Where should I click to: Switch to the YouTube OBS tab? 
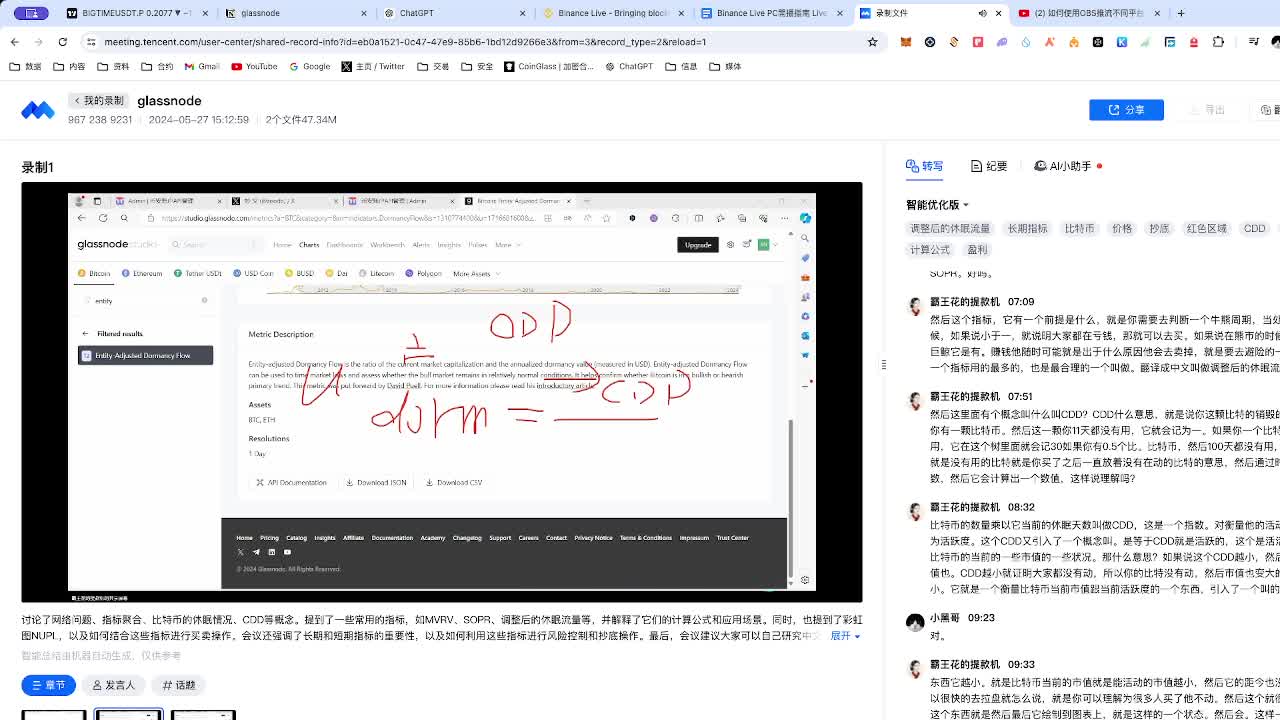pyautogui.click(x=1089, y=13)
